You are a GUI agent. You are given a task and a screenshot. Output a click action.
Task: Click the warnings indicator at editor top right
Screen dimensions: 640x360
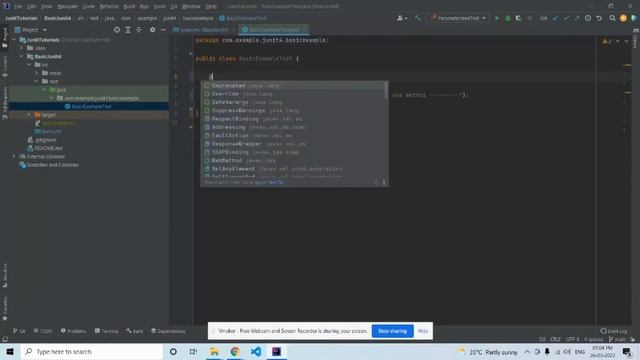[x=607, y=41]
